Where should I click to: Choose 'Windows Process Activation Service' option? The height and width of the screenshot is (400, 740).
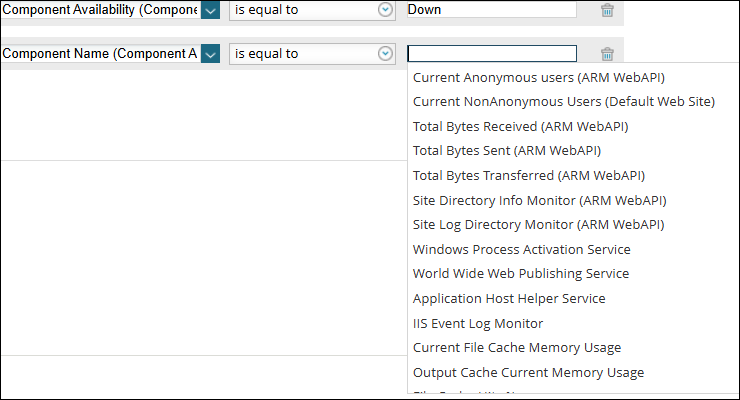[521, 249]
